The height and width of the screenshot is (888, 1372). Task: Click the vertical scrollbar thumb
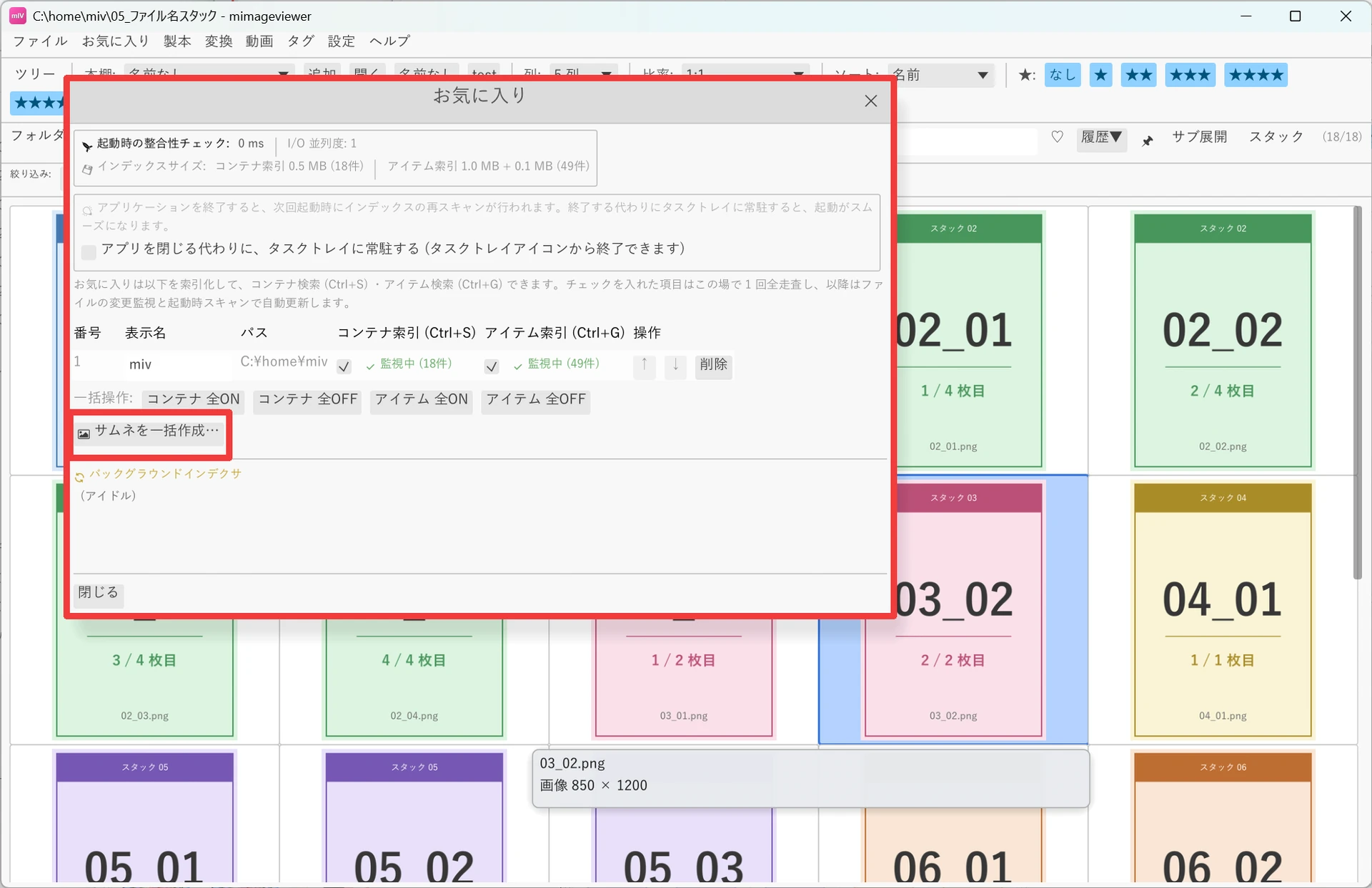(1358, 393)
